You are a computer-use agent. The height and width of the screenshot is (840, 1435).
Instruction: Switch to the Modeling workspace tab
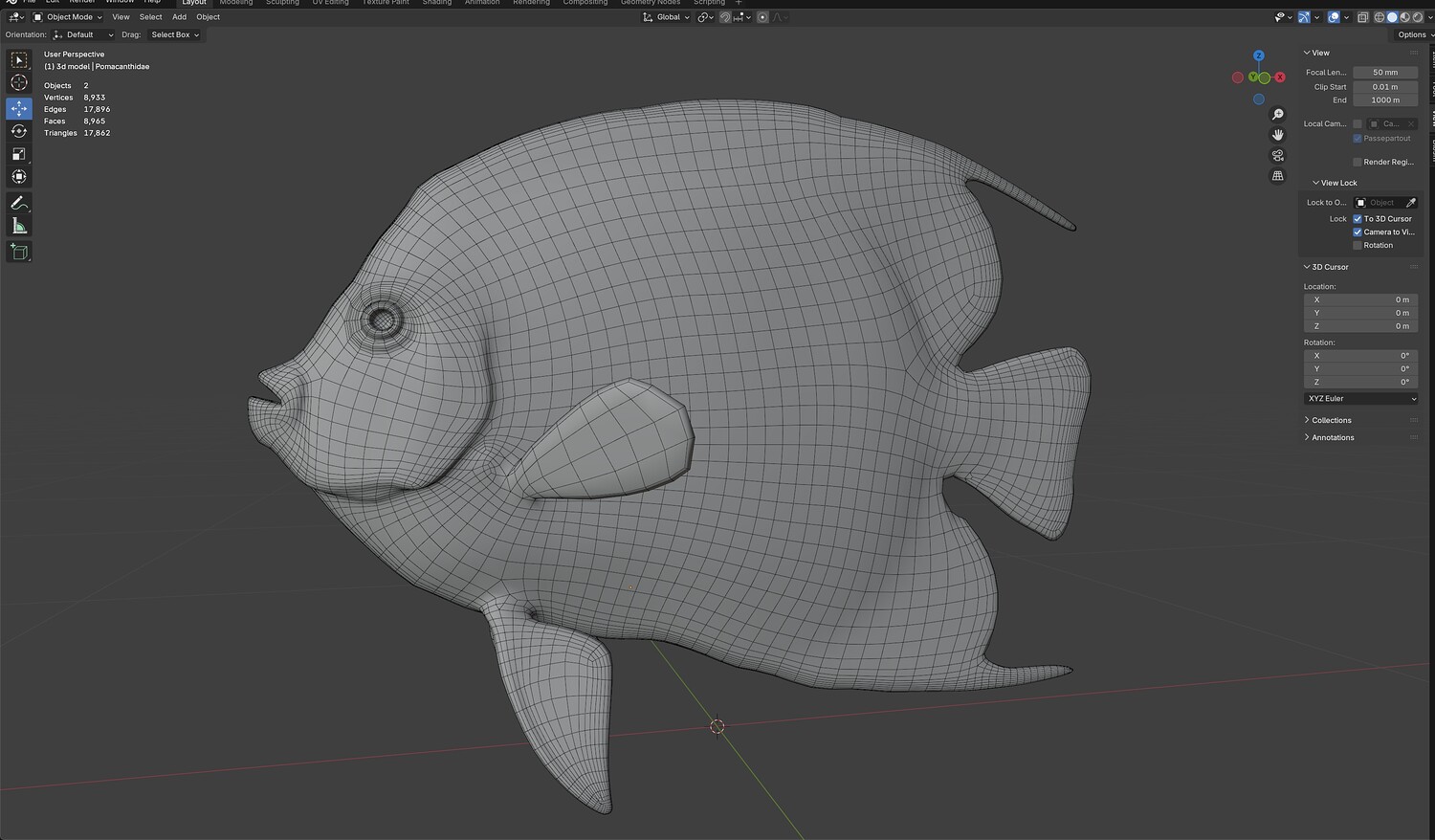[x=236, y=3]
